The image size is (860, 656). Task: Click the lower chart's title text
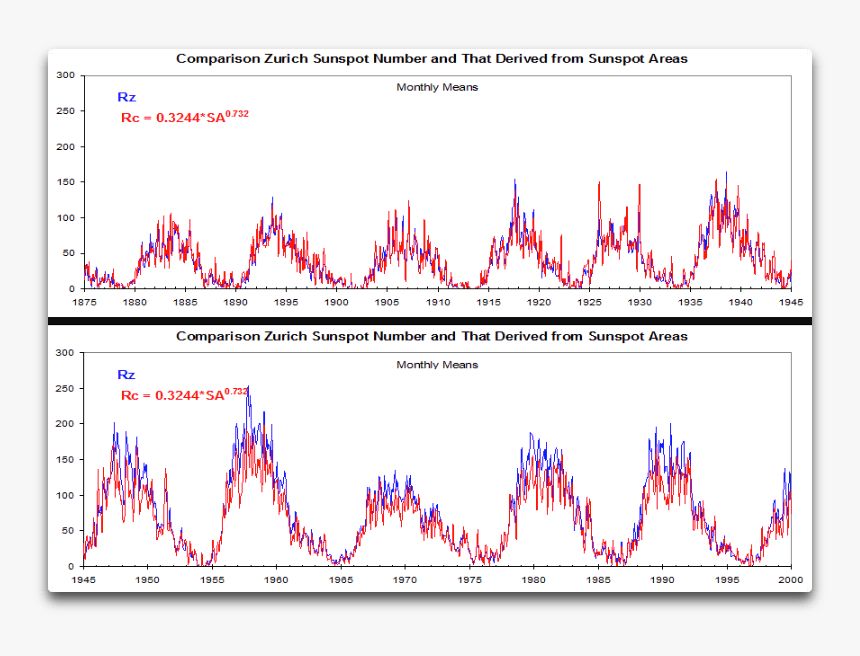[x=432, y=336]
